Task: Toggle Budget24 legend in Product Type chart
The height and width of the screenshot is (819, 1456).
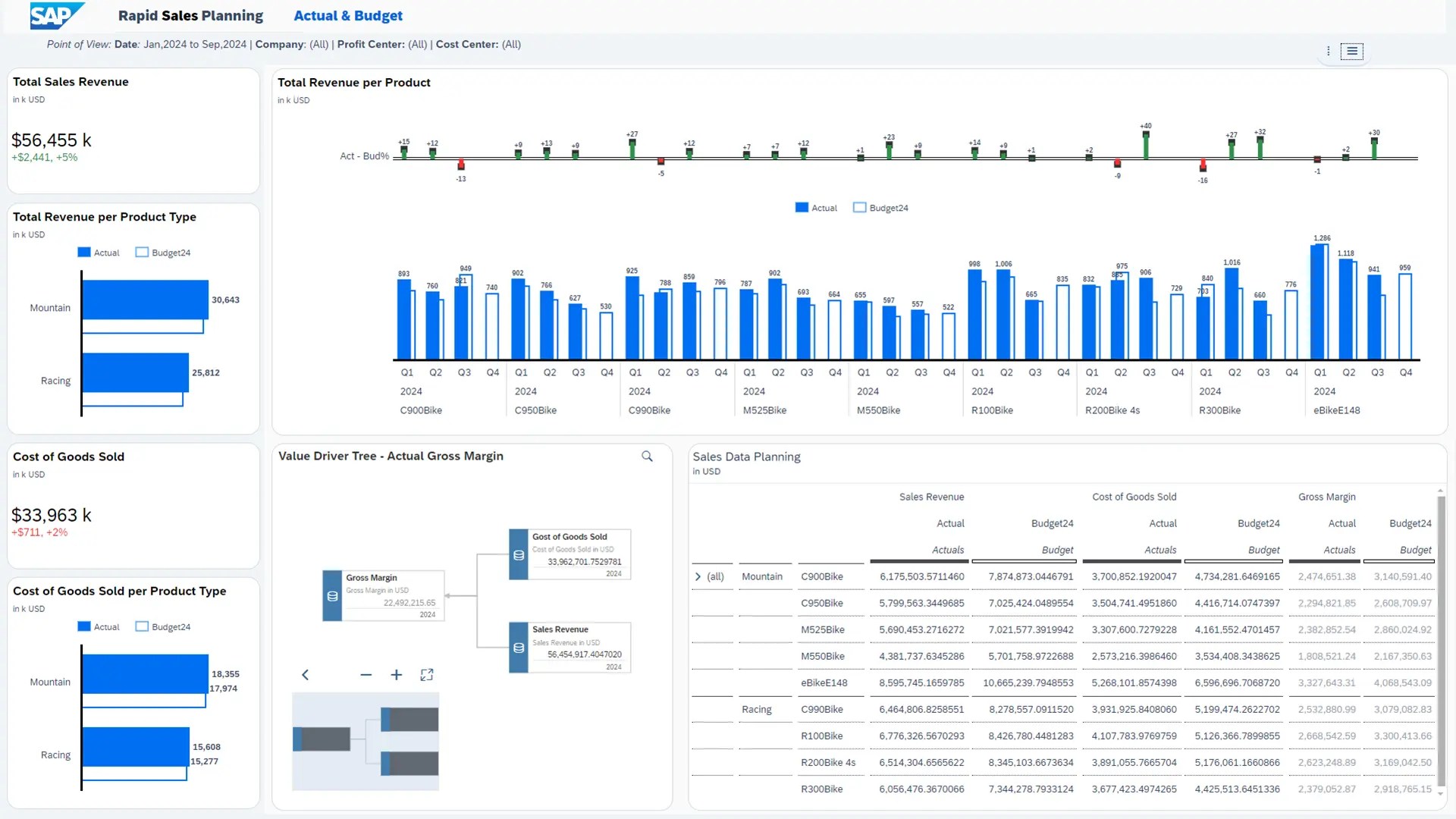Action: pyautogui.click(x=163, y=253)
